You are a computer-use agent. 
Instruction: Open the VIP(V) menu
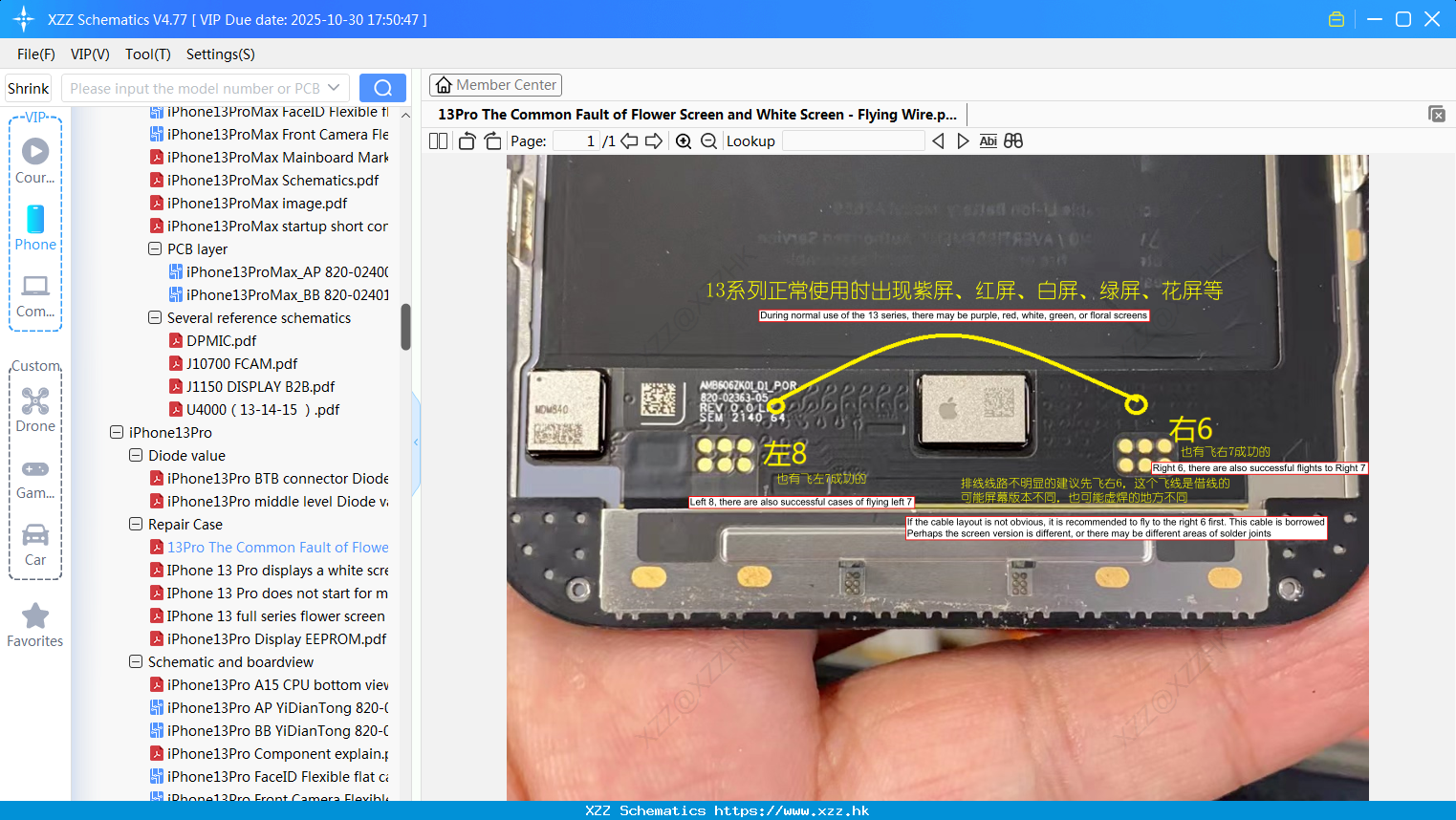[90, 54]
